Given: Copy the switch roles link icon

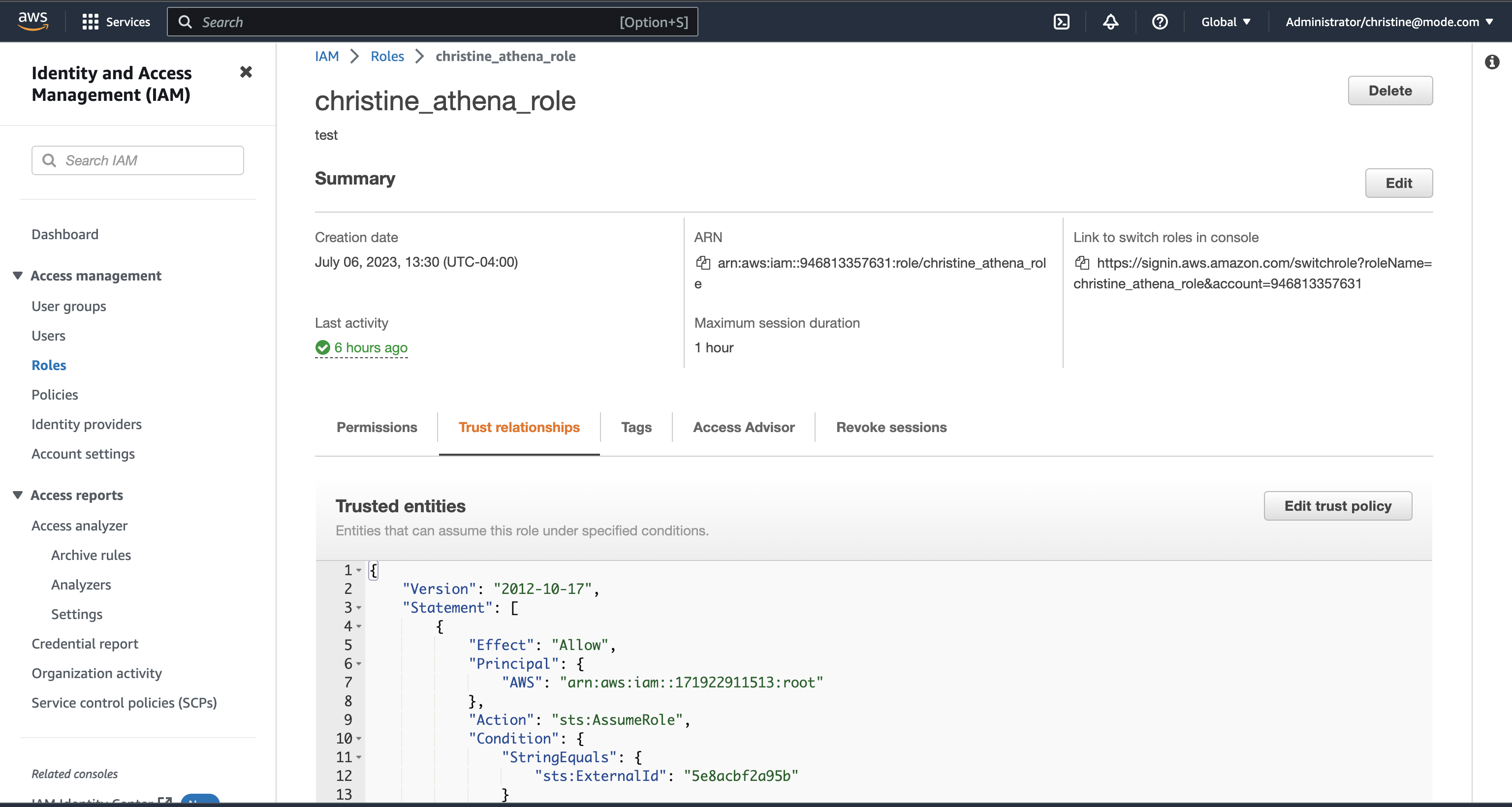Looking at the screenshot, I should [1082, 263].
